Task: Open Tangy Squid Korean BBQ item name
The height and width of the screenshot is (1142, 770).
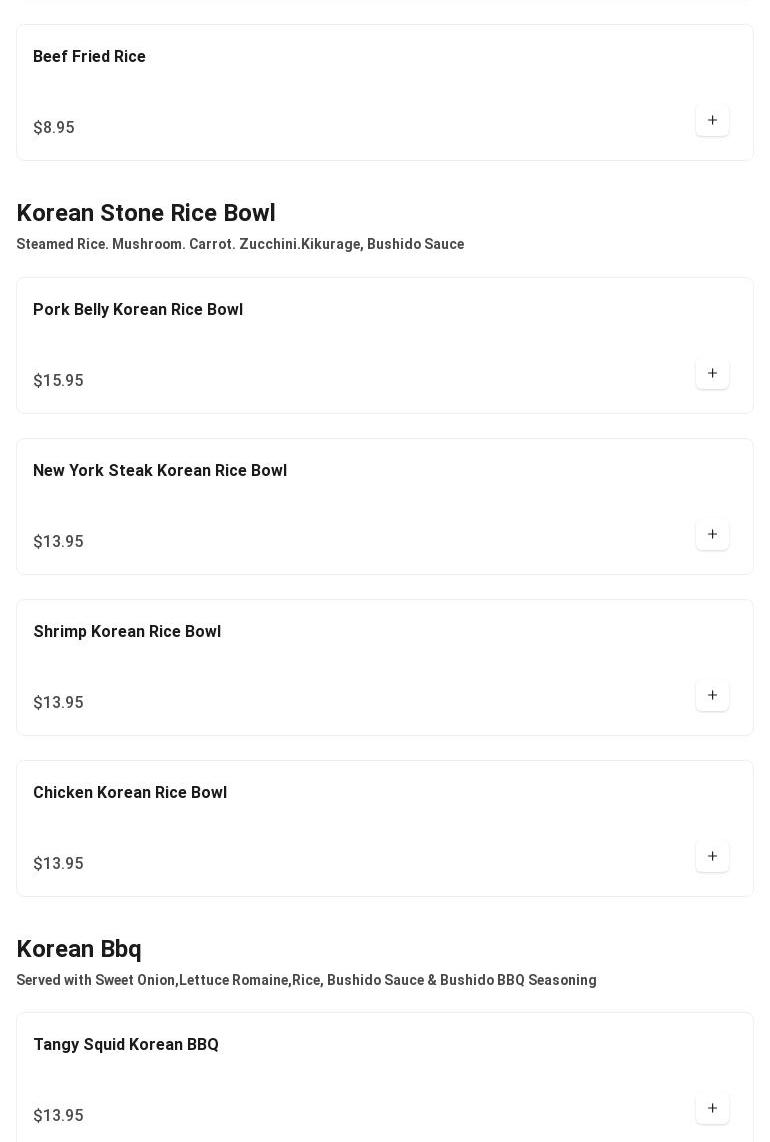Action: pos(126,1045)
